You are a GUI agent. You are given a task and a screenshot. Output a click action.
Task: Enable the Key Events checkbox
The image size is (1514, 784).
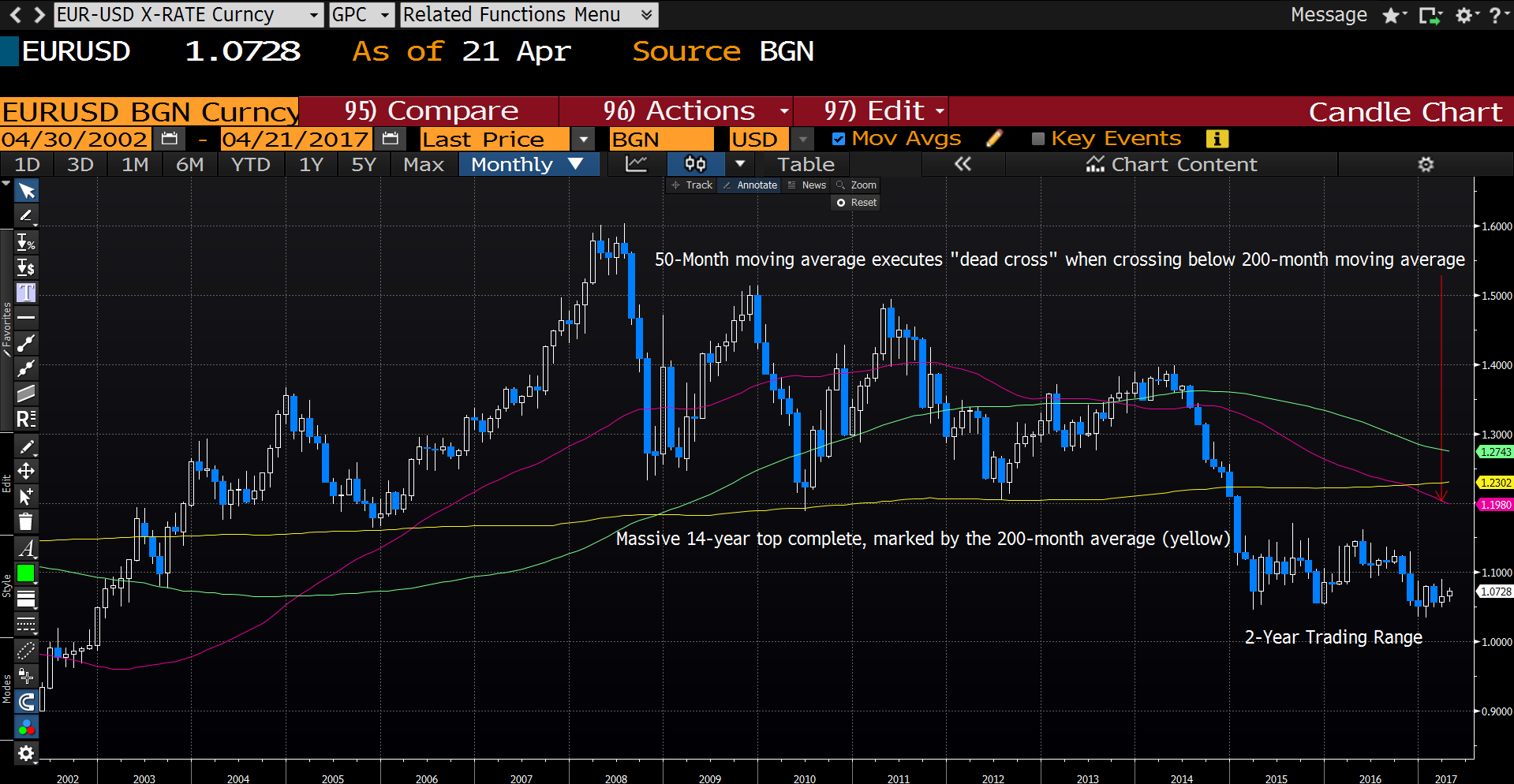pos(1038,139)
